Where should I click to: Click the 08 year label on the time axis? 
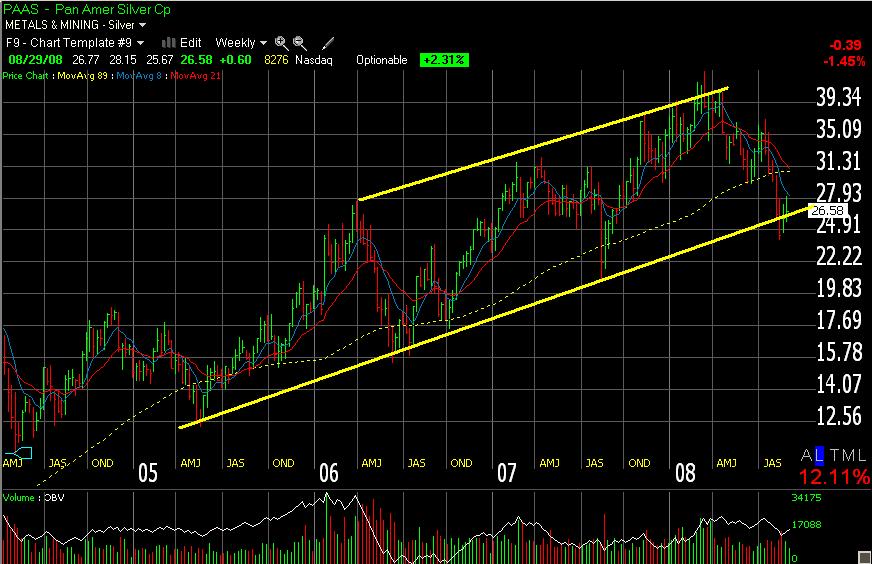[685, 473]
